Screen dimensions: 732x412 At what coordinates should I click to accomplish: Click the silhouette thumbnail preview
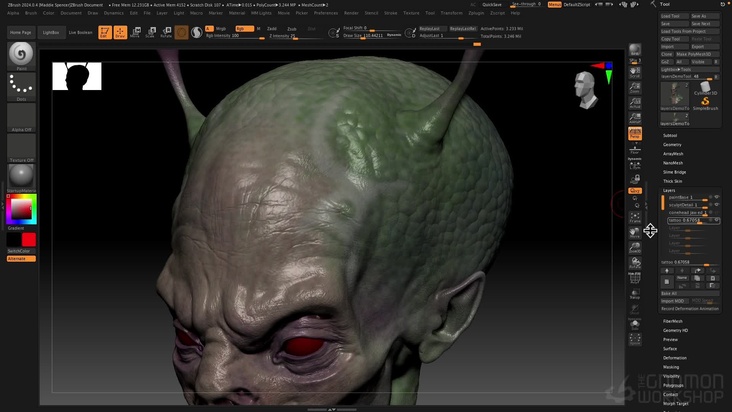77,76
